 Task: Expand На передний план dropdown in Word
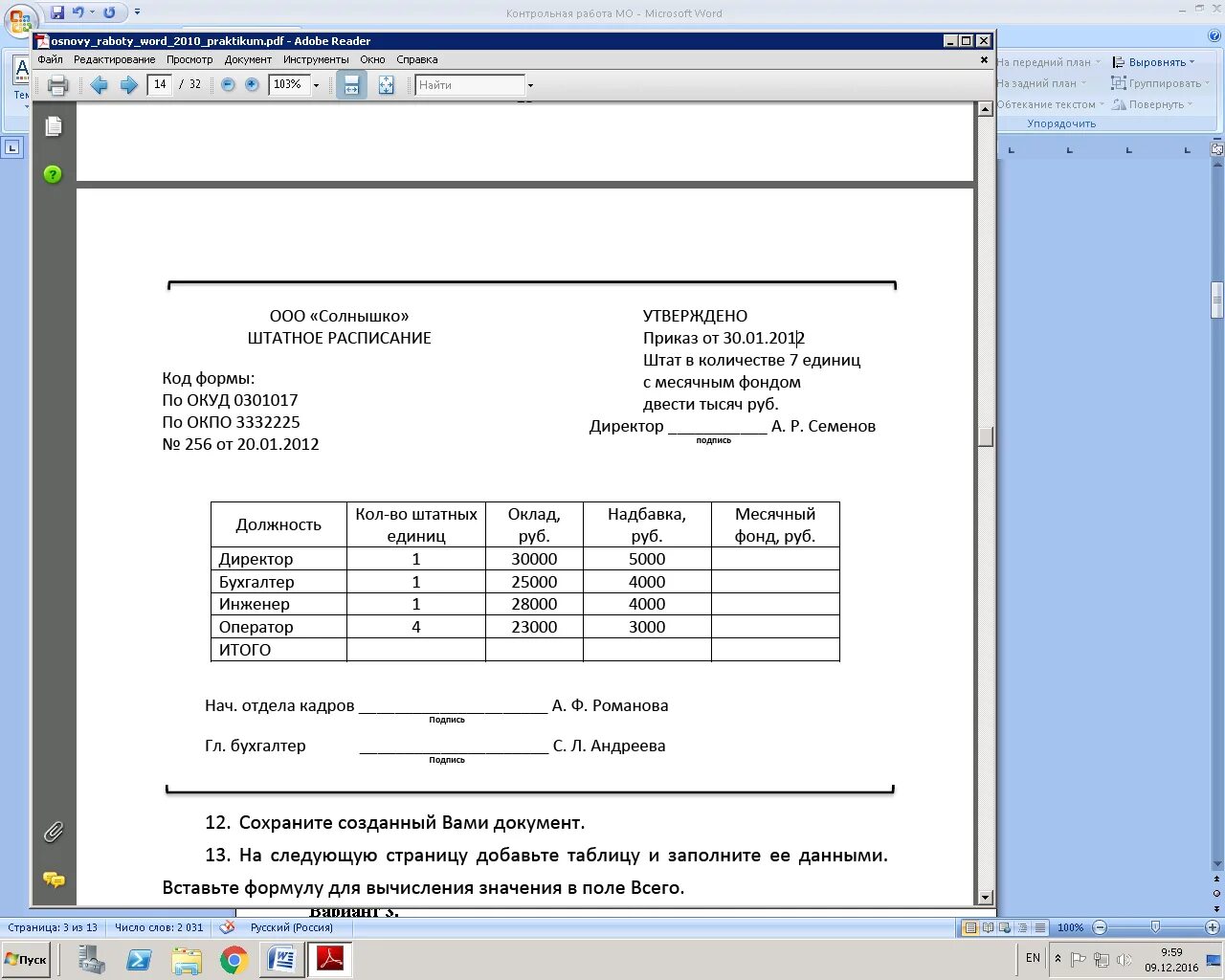(x=1098, y=62)
